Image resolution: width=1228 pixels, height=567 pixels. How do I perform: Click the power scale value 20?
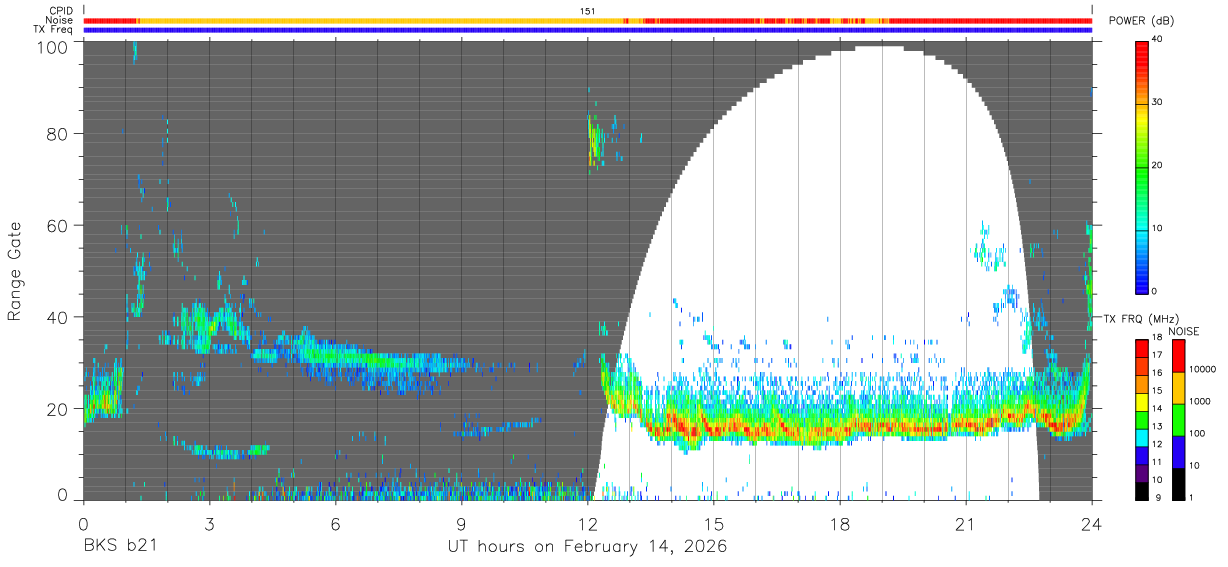[x=1159, y=166]
